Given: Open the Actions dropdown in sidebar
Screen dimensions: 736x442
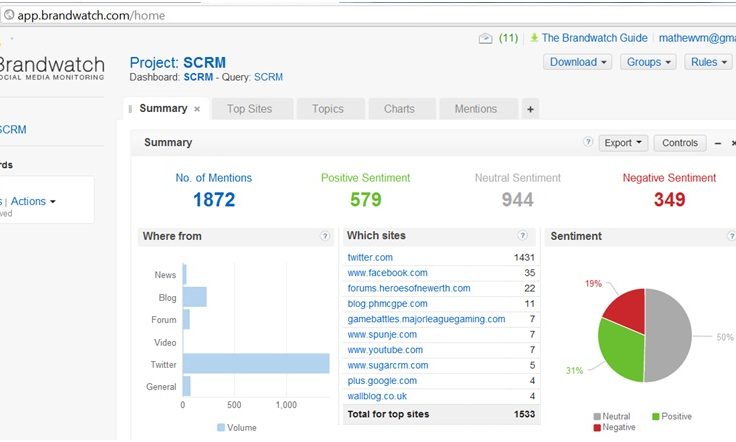Looking at the screenshot, I should click(33, 201).
